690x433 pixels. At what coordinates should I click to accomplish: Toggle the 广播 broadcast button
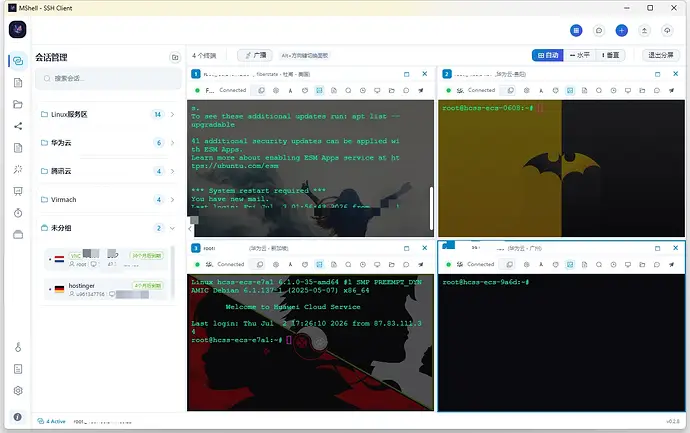(x=255, y=55)
